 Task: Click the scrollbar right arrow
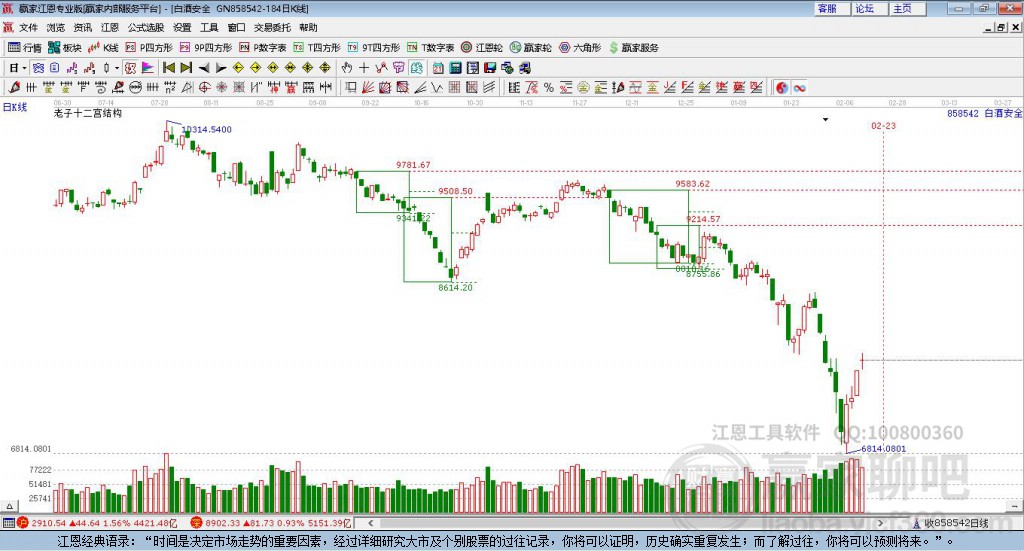(x=881, y=523)
